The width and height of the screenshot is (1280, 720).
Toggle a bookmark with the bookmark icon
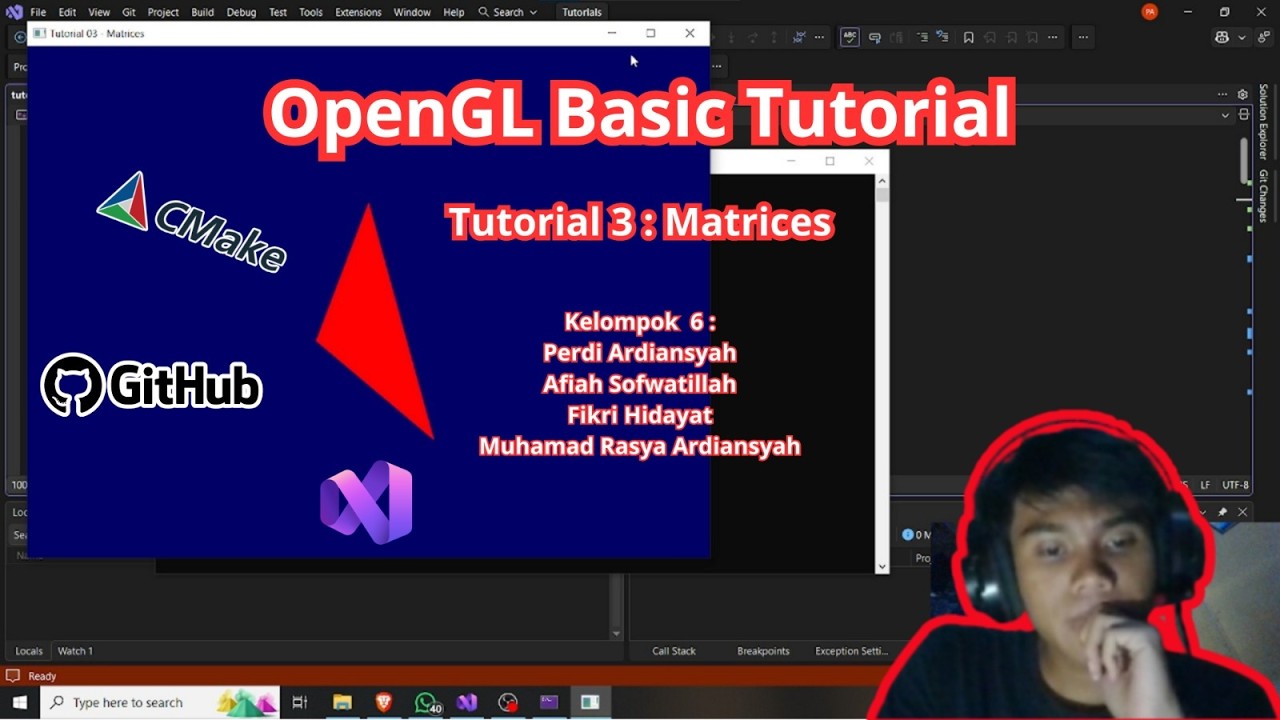click(968, 38)
